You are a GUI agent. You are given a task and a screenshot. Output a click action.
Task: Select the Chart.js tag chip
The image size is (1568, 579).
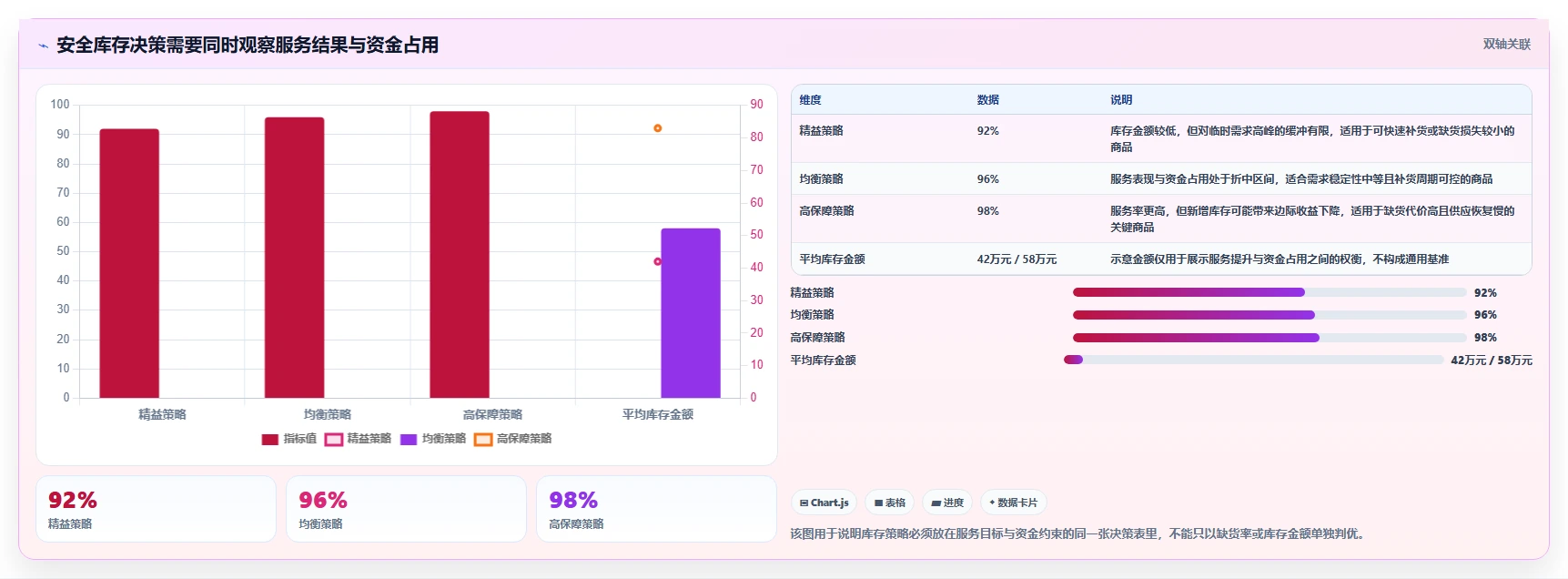[824, 503]
